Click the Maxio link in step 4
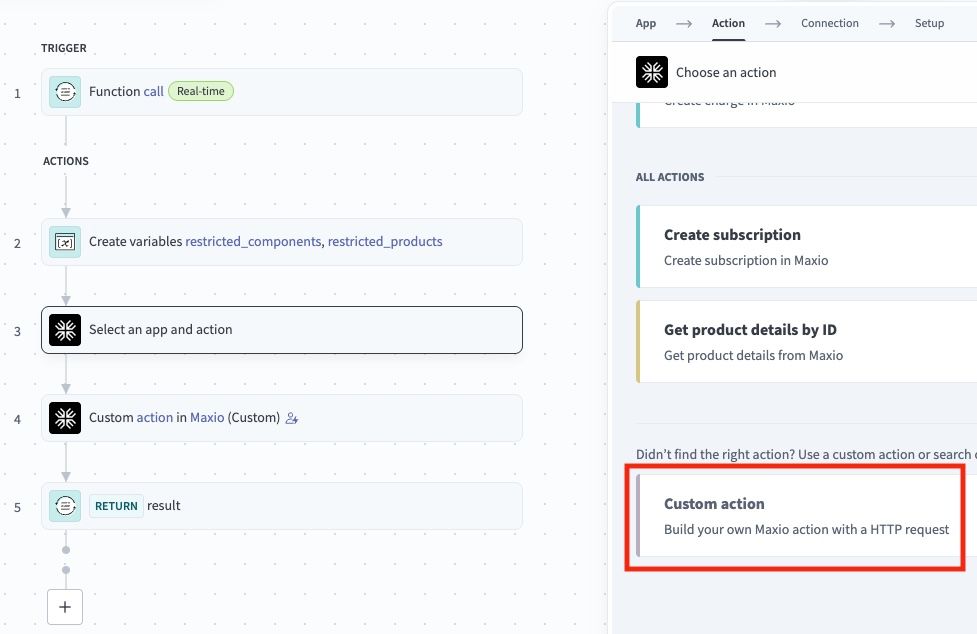 (207, 417)
